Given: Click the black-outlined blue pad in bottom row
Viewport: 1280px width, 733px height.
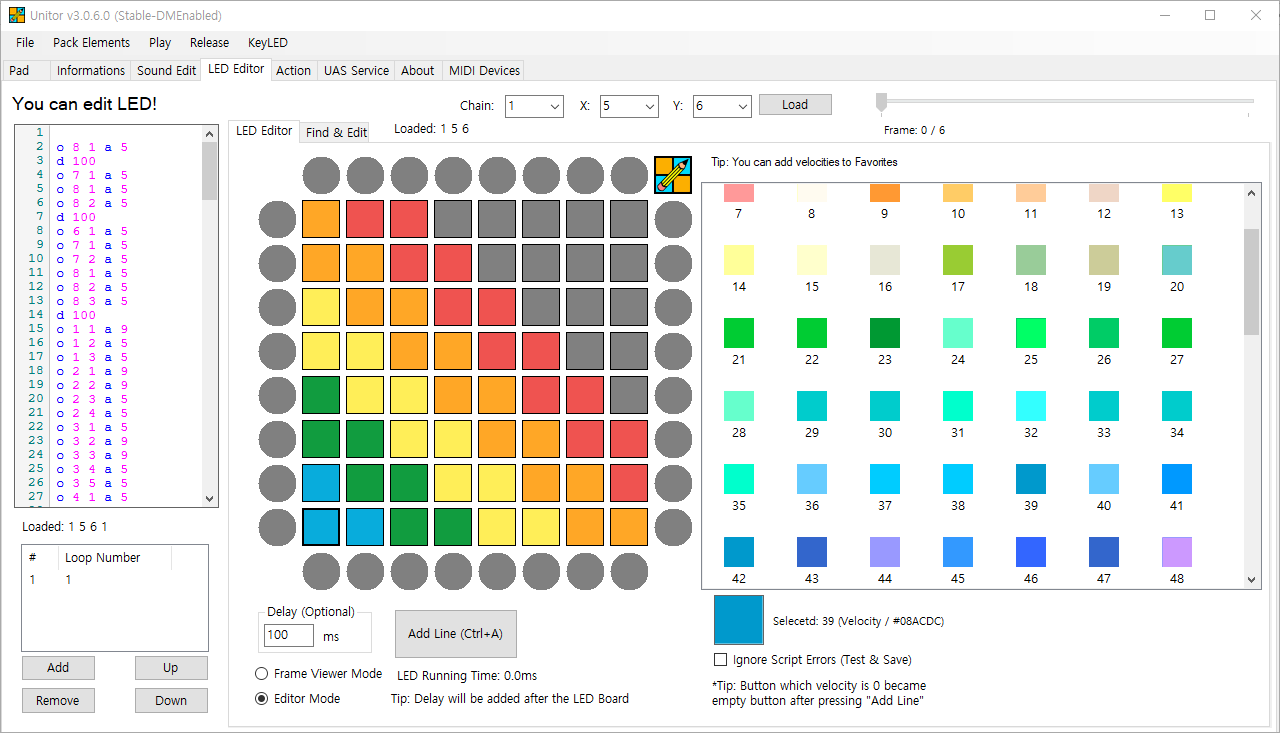Looking at the screenshot, I should pos(321,527).
